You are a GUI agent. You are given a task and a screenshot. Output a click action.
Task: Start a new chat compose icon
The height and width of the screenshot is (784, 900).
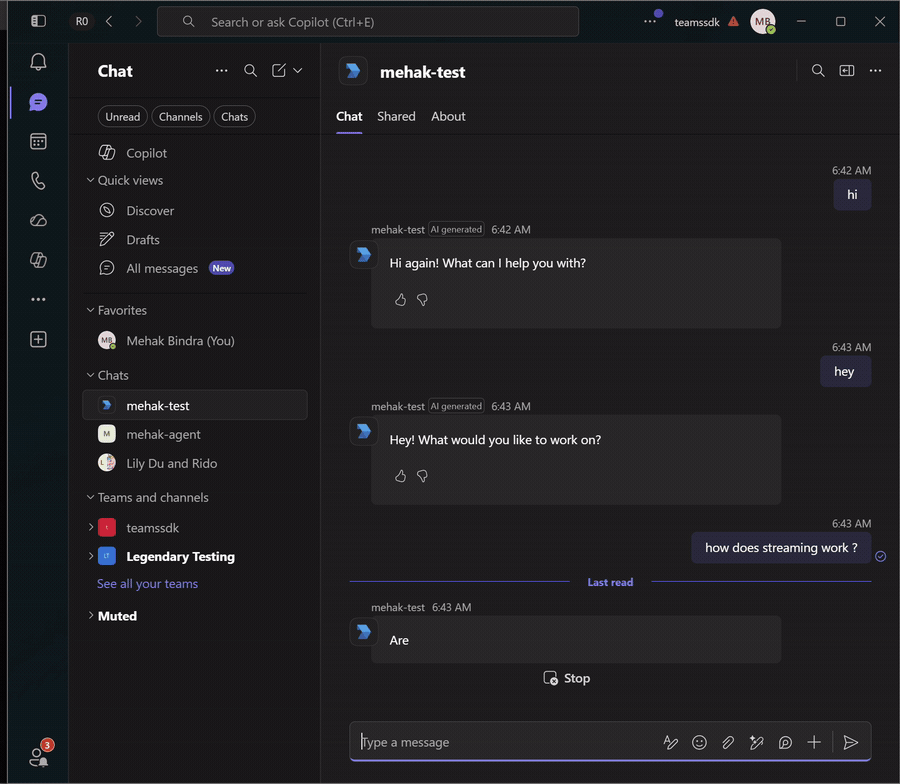click(x=279, y=71)
